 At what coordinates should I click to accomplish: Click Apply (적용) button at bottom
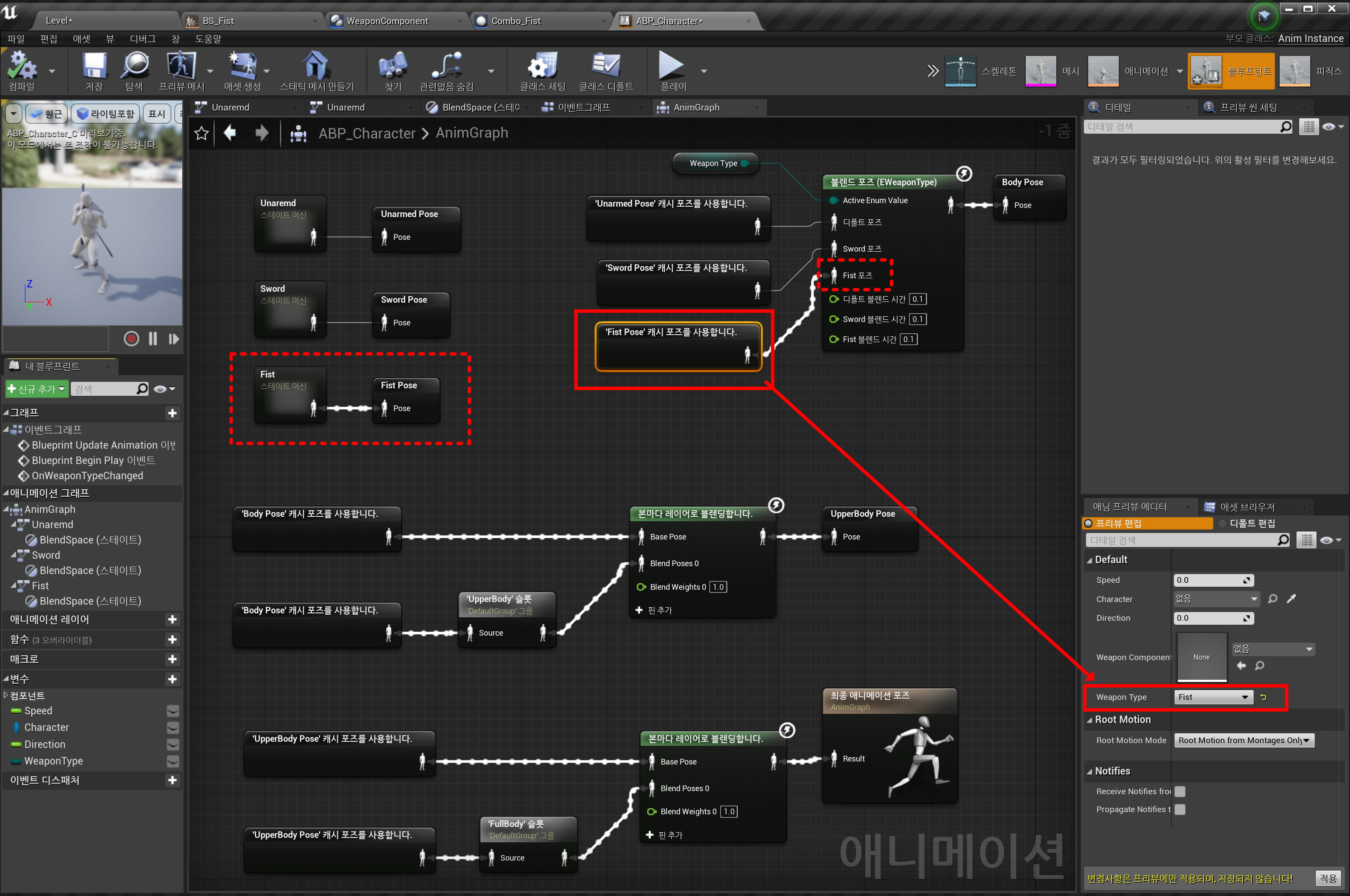pos(1328,878)
